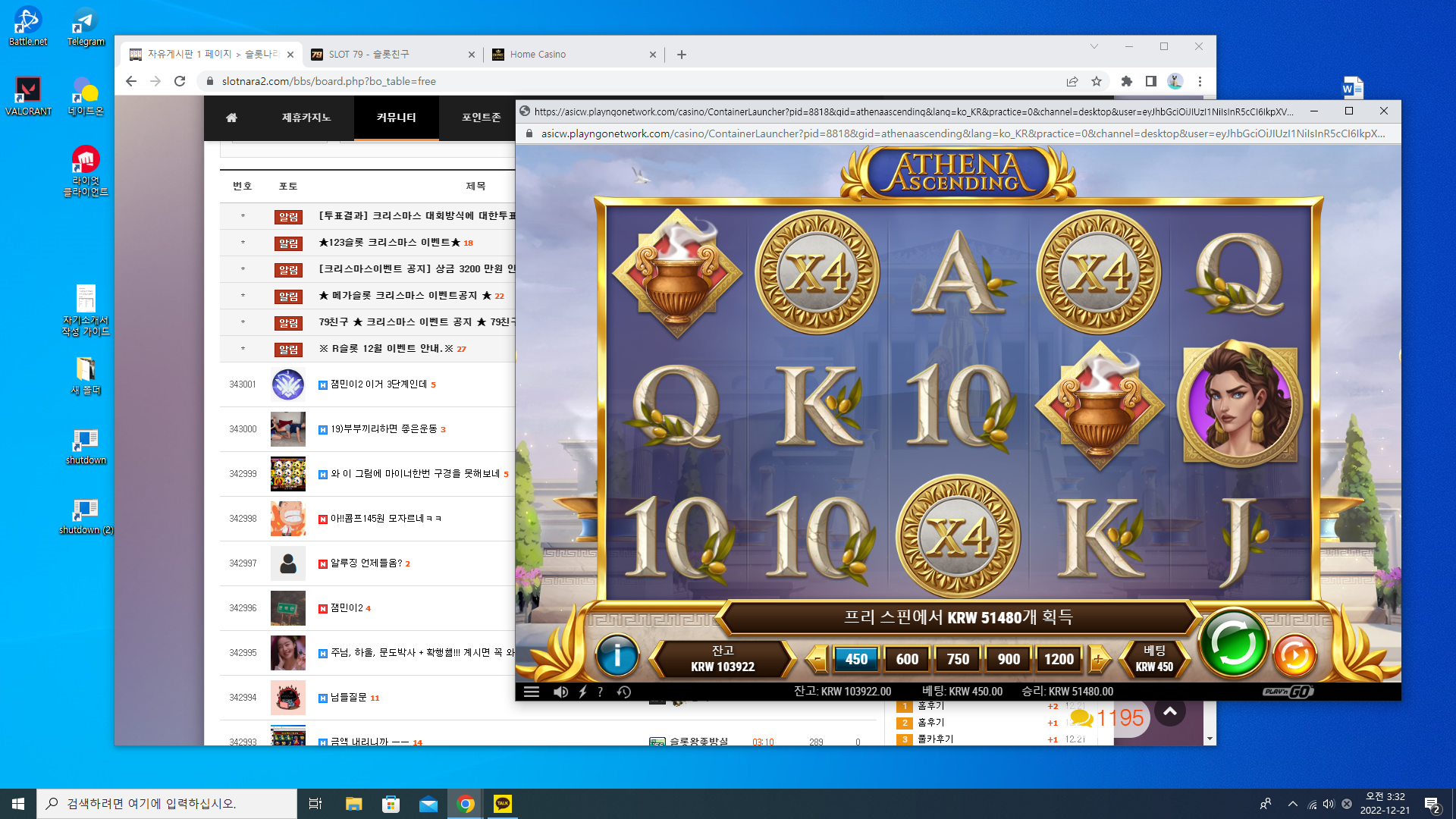Open the VALORANT desktop shortcut
This screenshot has height=819, width=1456.
click(28, 96)
